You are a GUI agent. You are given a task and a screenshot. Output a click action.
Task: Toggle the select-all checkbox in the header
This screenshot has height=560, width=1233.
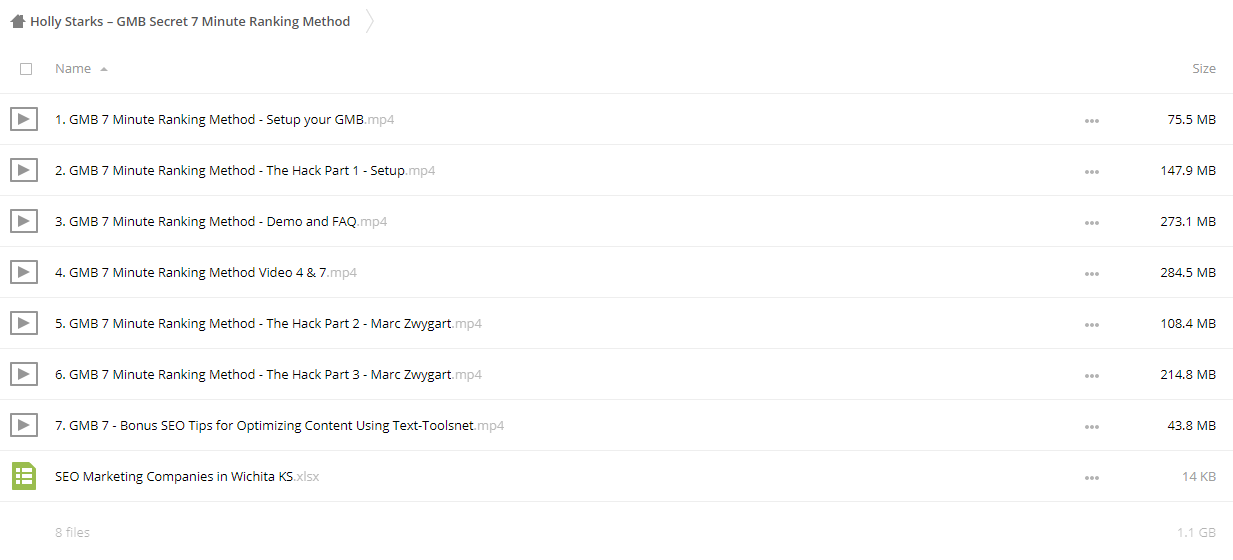[26, 69]
